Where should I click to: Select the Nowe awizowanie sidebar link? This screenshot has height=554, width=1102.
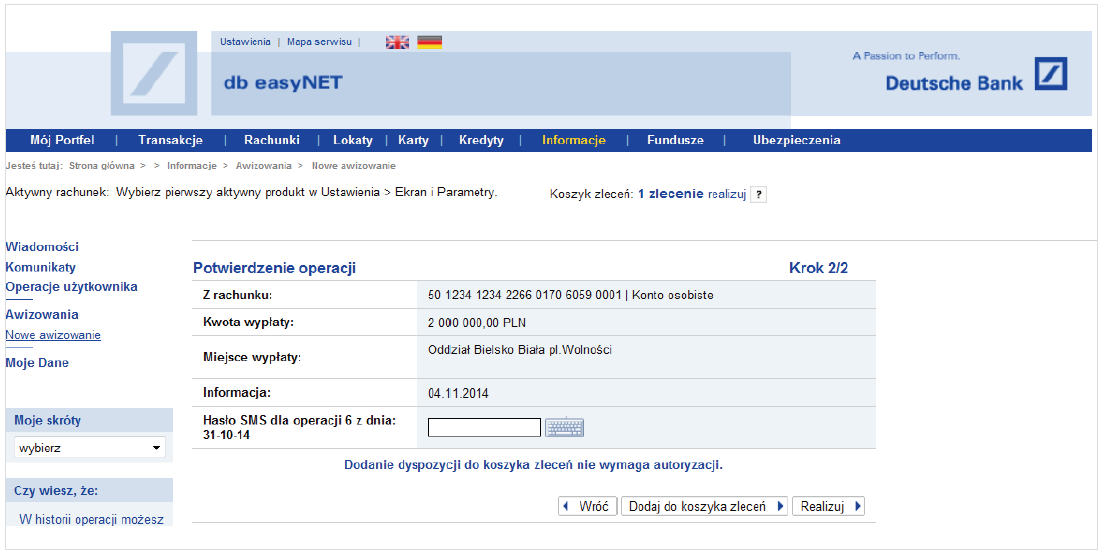[x=53, y=335]
